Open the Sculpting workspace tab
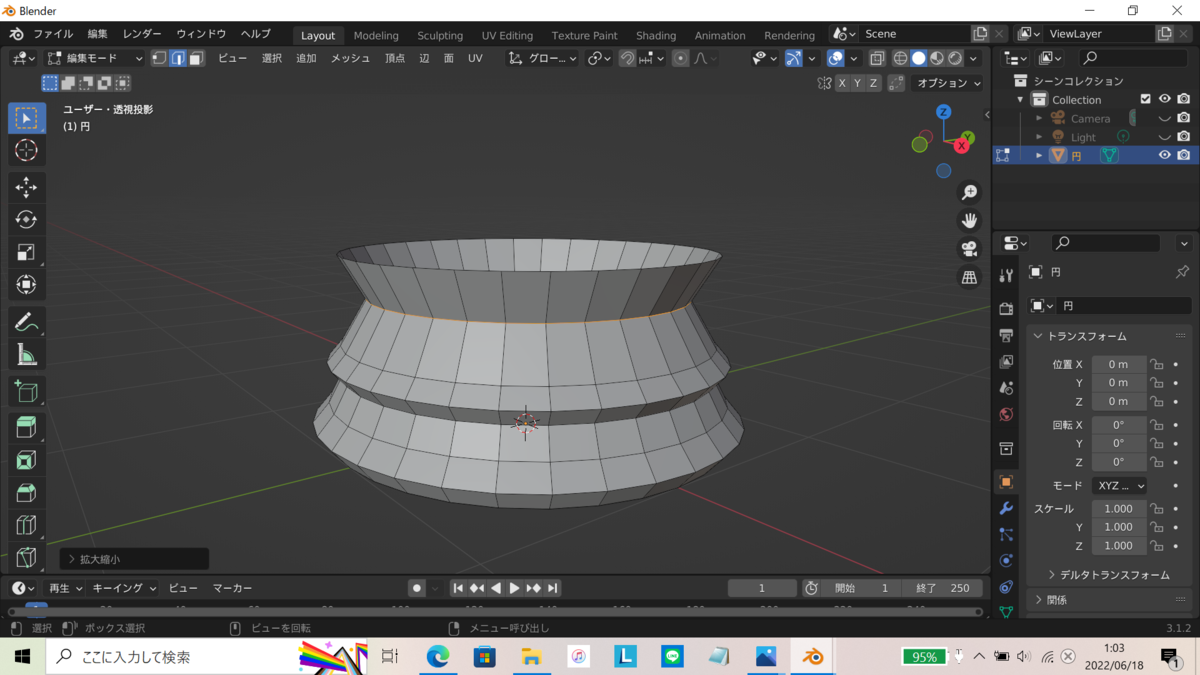 pos(439,35)
